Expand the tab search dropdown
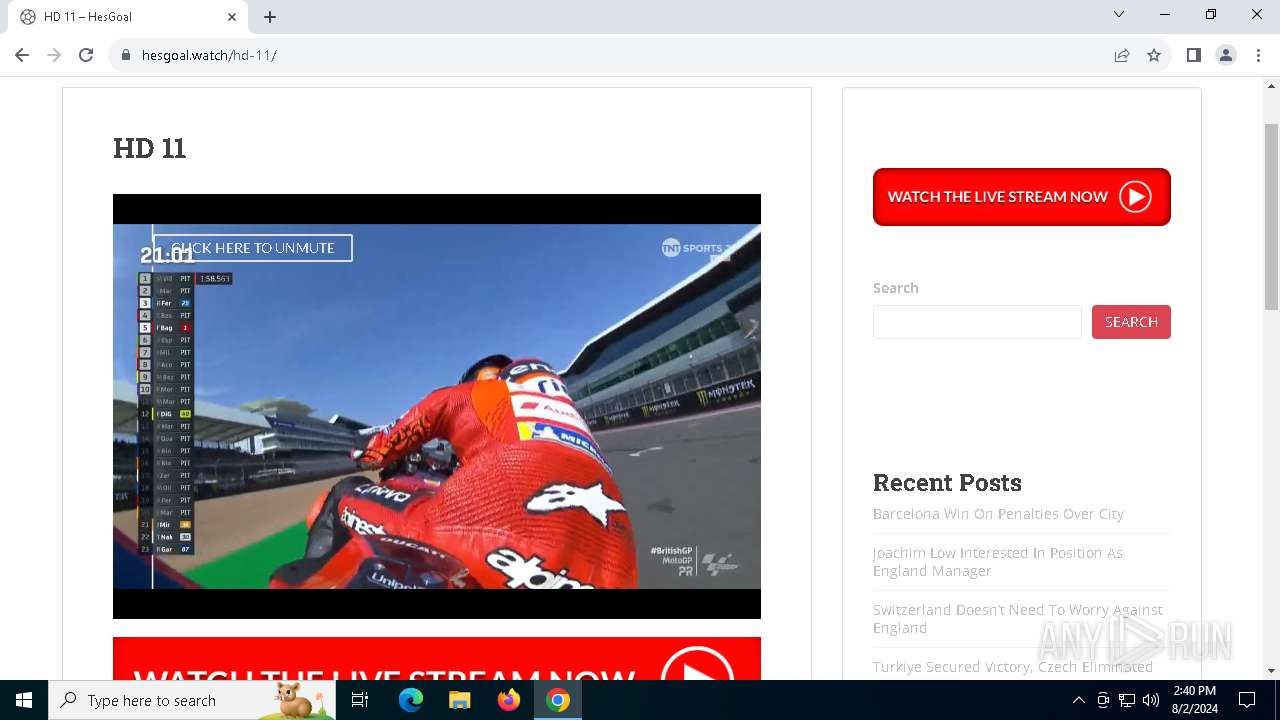The image size is (1280, 720). 1119,14
